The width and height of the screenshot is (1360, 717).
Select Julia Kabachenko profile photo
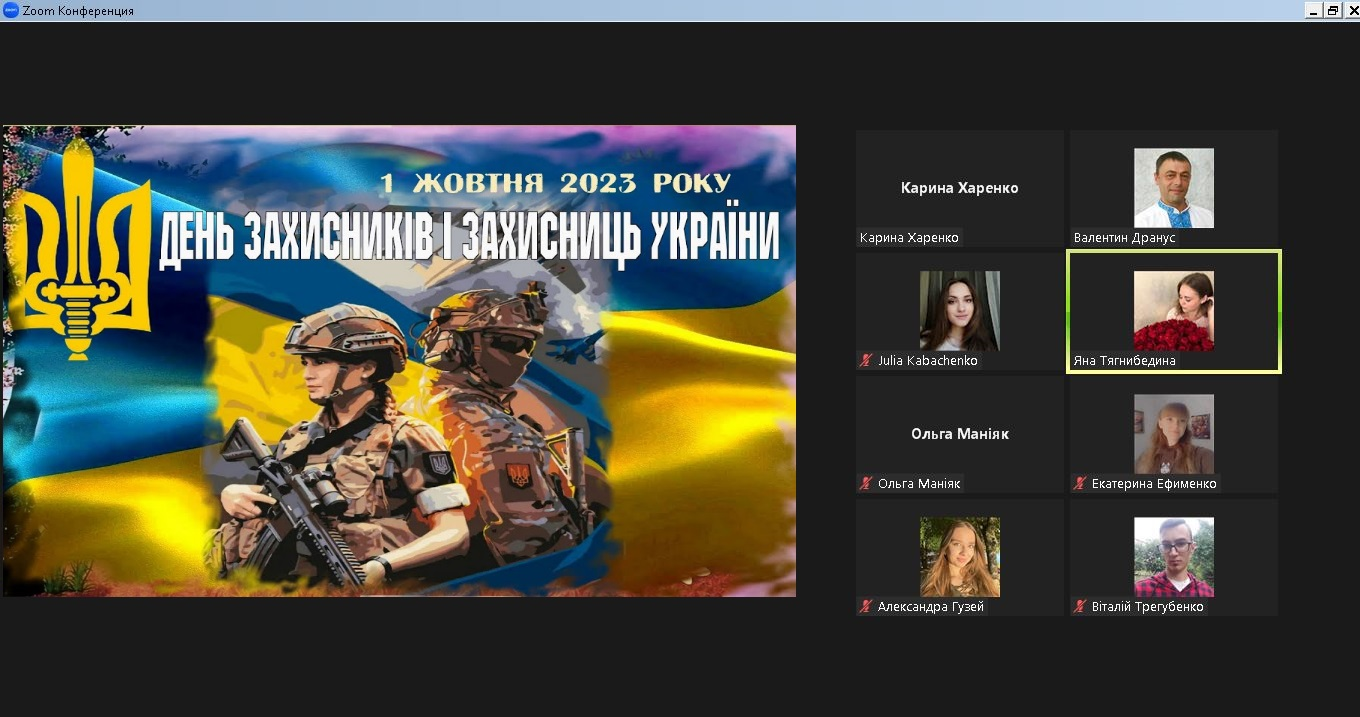[x=960, y=311]
